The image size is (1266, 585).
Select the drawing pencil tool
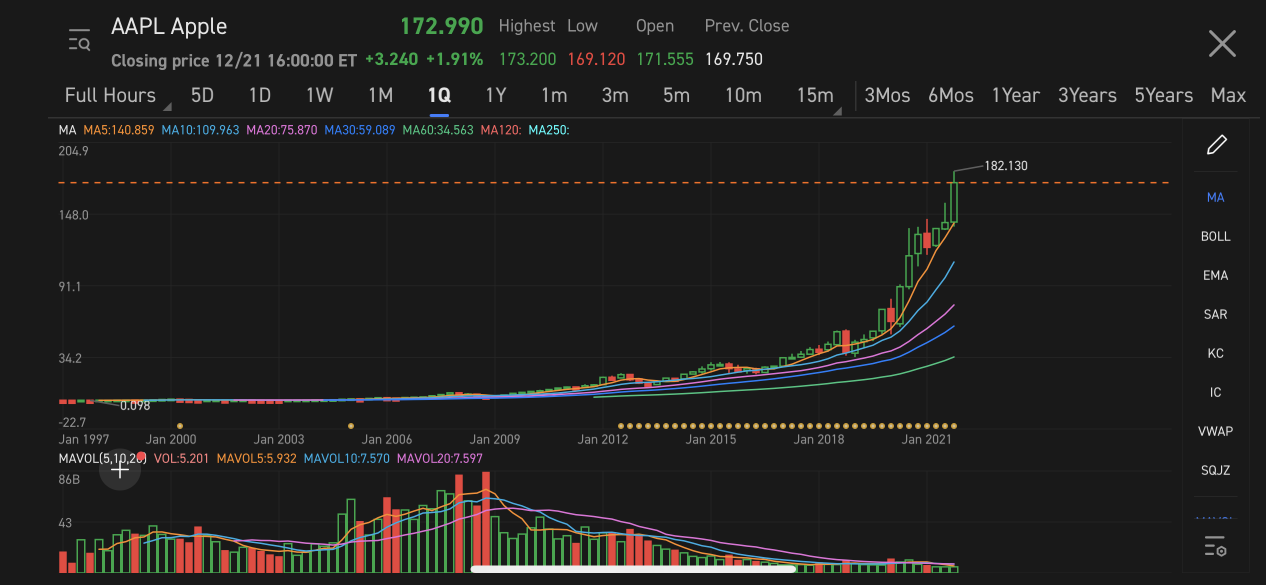coord(1216,145)
